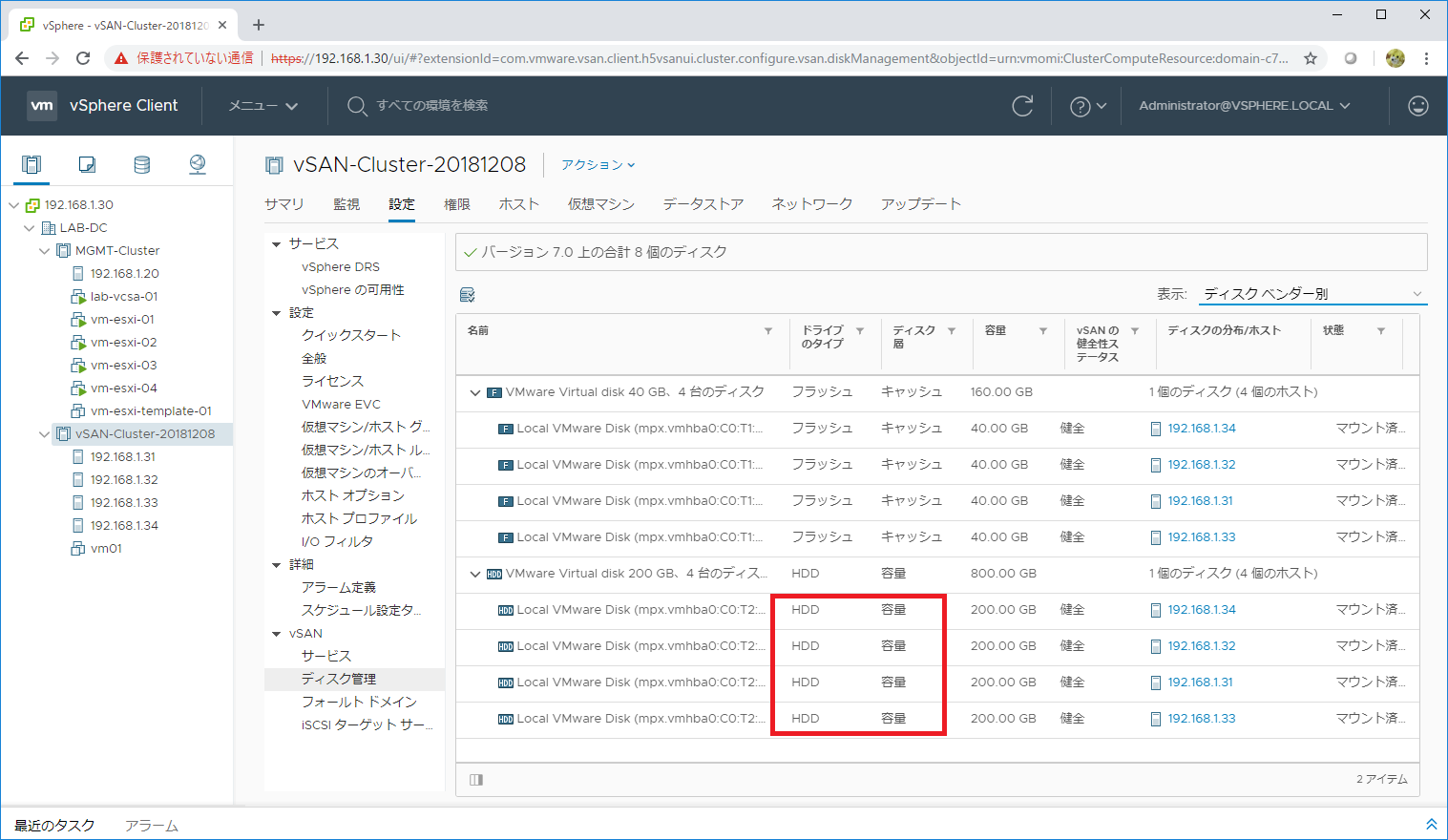Collapse the 200 GB HDD disk group
1448x840 pixels.
point(474,574)
